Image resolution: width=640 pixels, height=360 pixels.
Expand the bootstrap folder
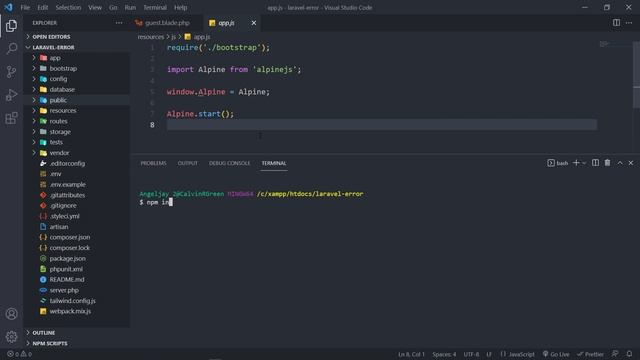coord(77,69)
